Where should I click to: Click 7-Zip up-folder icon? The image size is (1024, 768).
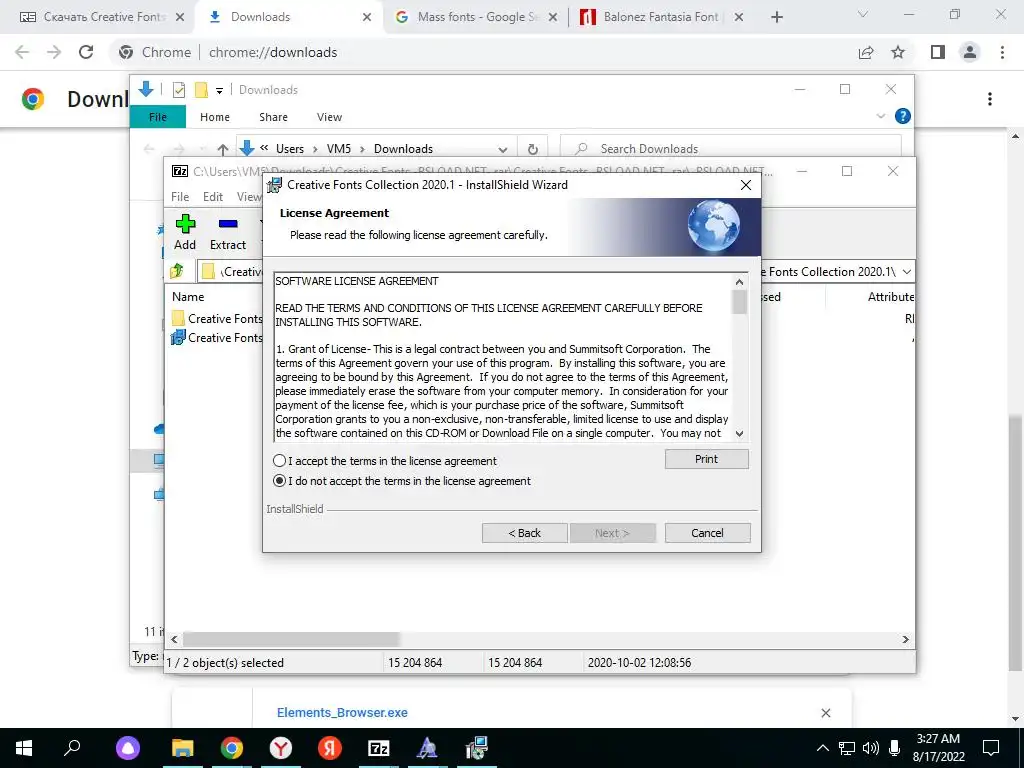pyautogui.click(x=177, y=271)
